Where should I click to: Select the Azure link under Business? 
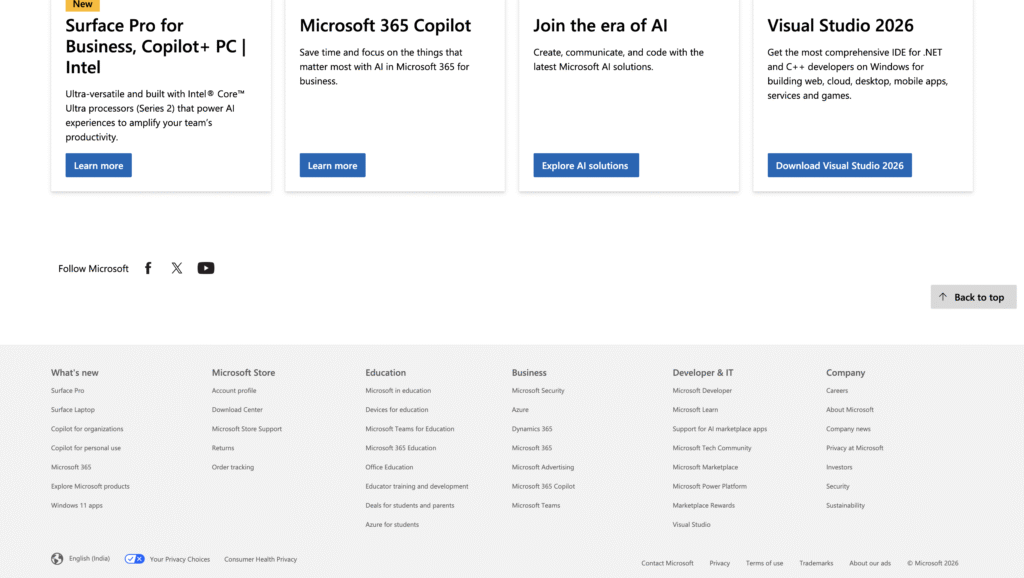[x=520, y=410]
